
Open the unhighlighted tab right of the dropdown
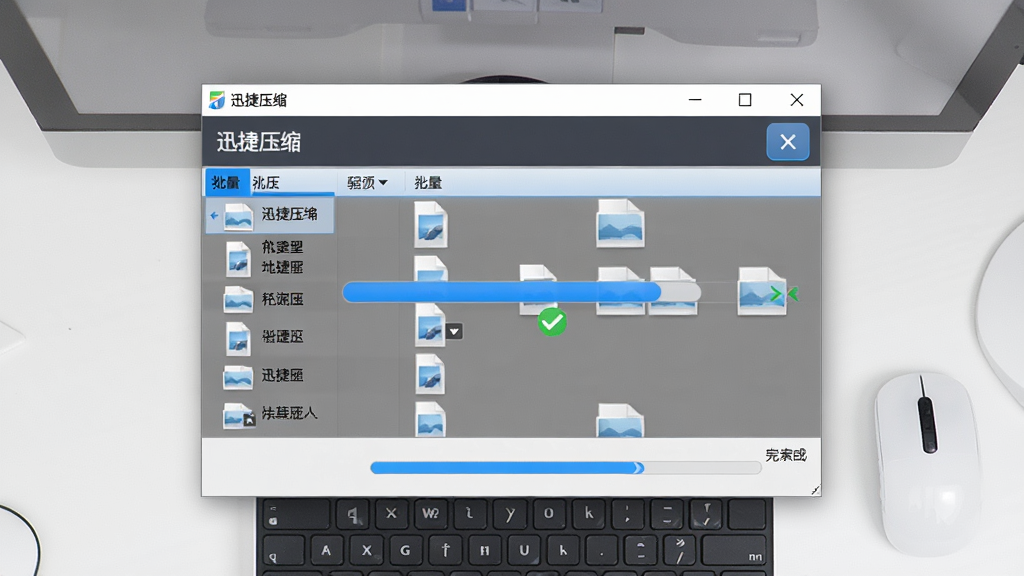coord(428,183)
